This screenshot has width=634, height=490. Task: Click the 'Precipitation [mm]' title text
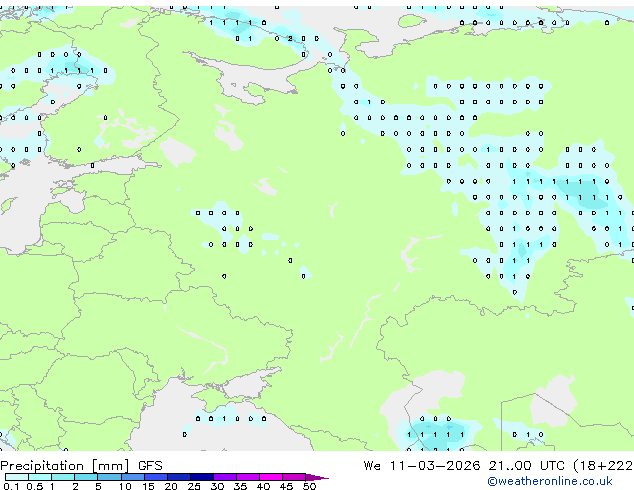pos(65,466)
